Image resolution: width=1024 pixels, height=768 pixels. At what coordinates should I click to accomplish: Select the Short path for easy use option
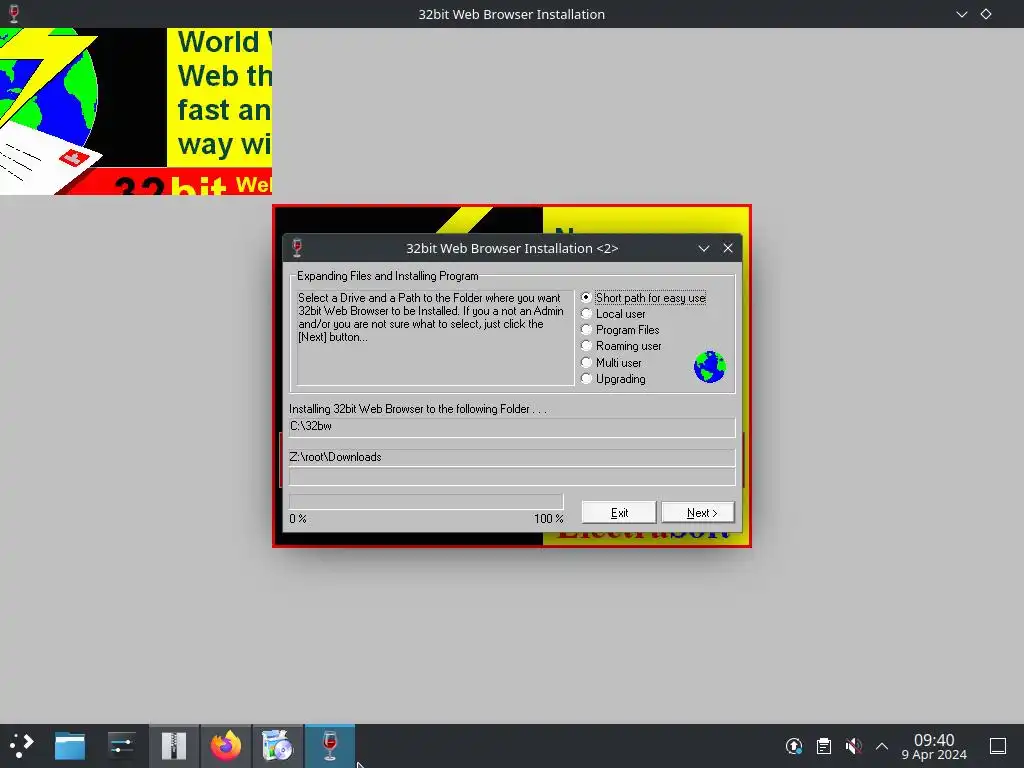(643, 298)
